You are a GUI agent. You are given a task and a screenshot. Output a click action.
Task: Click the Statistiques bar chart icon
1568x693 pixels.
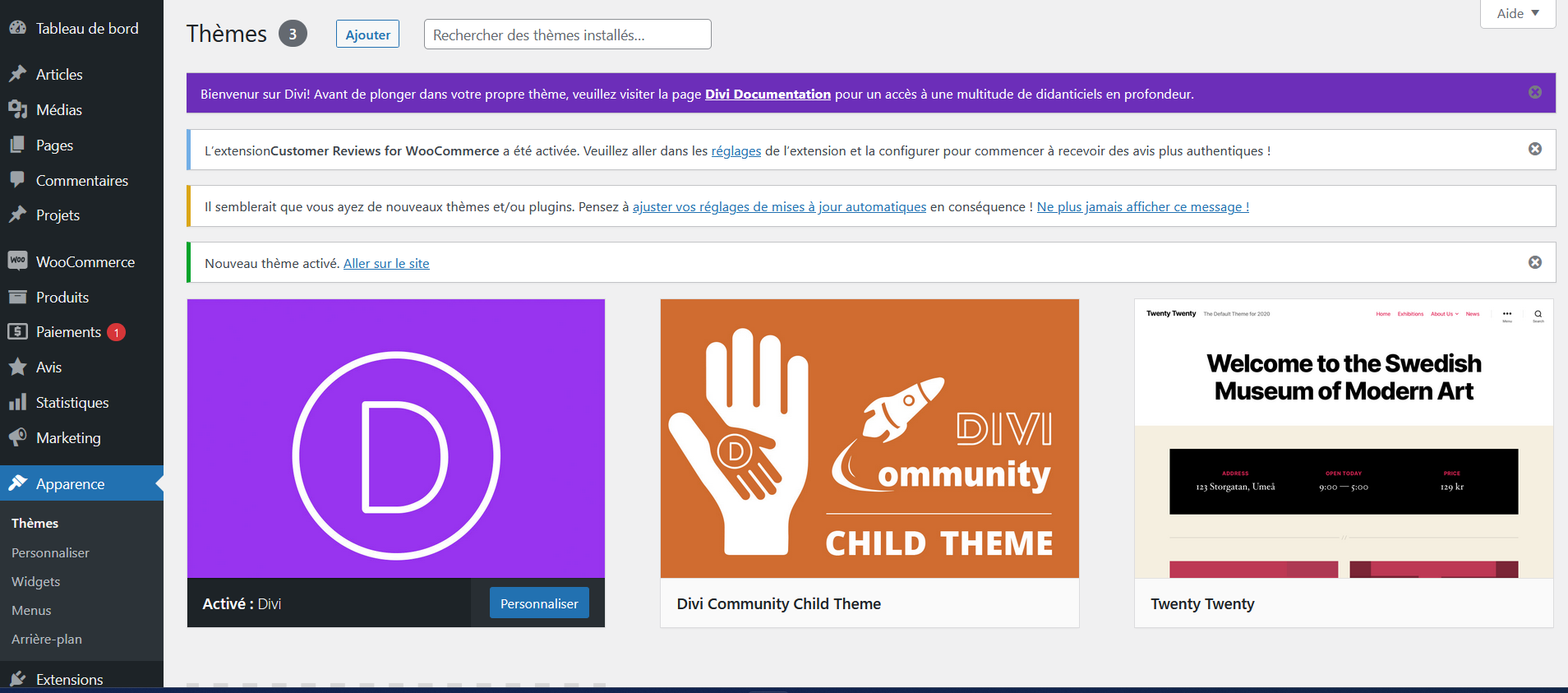point(17,402)
